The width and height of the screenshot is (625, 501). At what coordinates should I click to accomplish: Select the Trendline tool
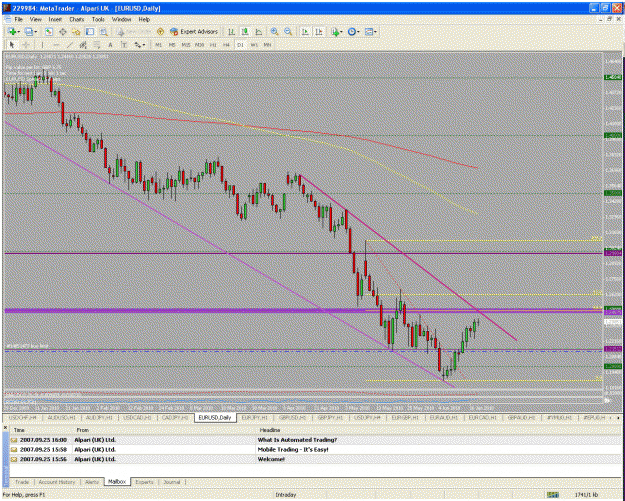tap(70, 45)
